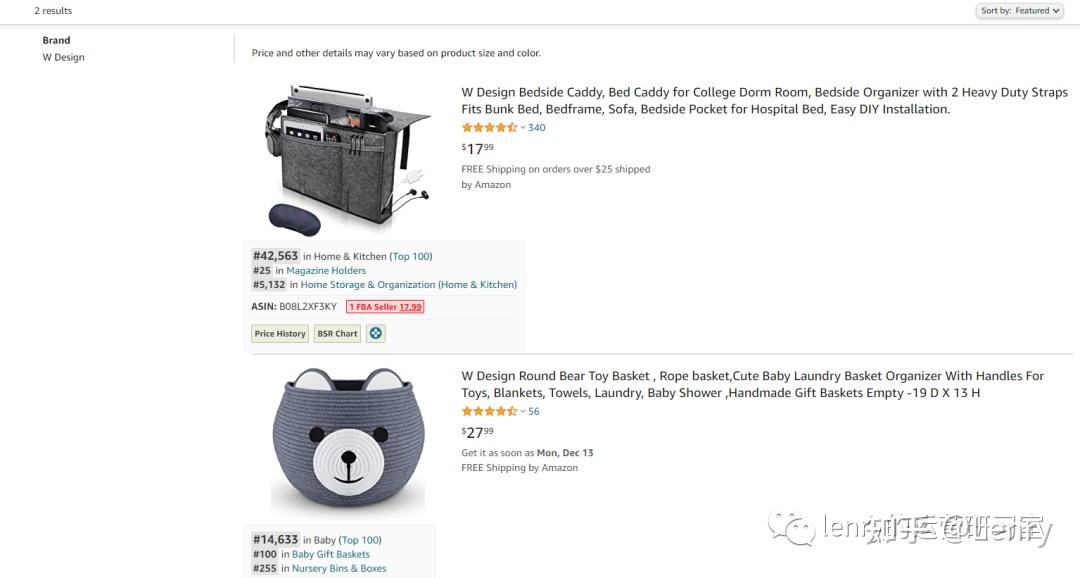Click the star rating of the Bedside Caddy

[x=489, y=128]
